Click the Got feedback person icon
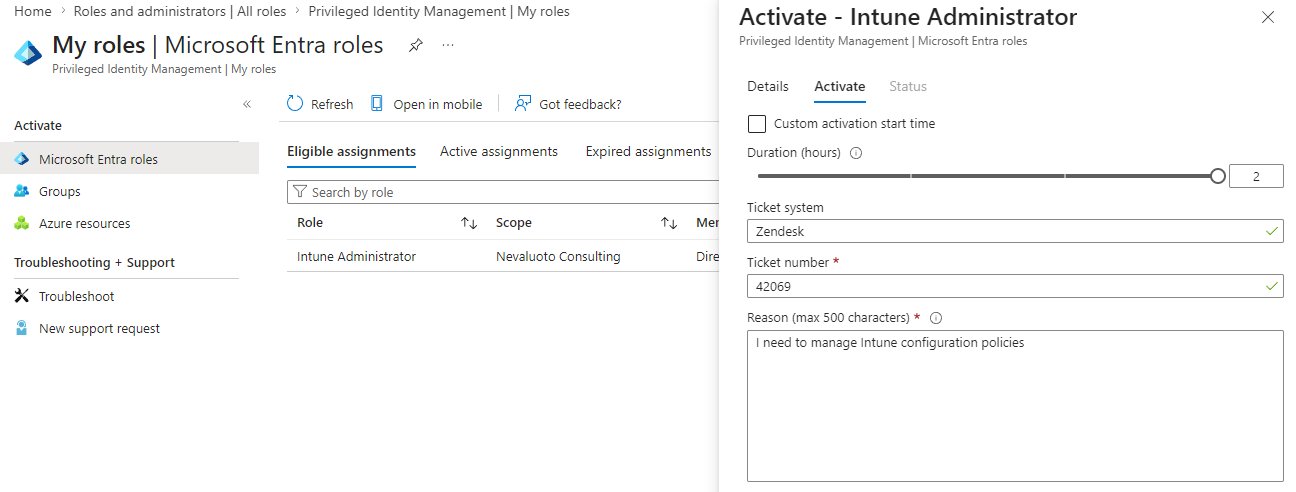This screenshot has width=1296, height=492. click(x=523, y=104)
